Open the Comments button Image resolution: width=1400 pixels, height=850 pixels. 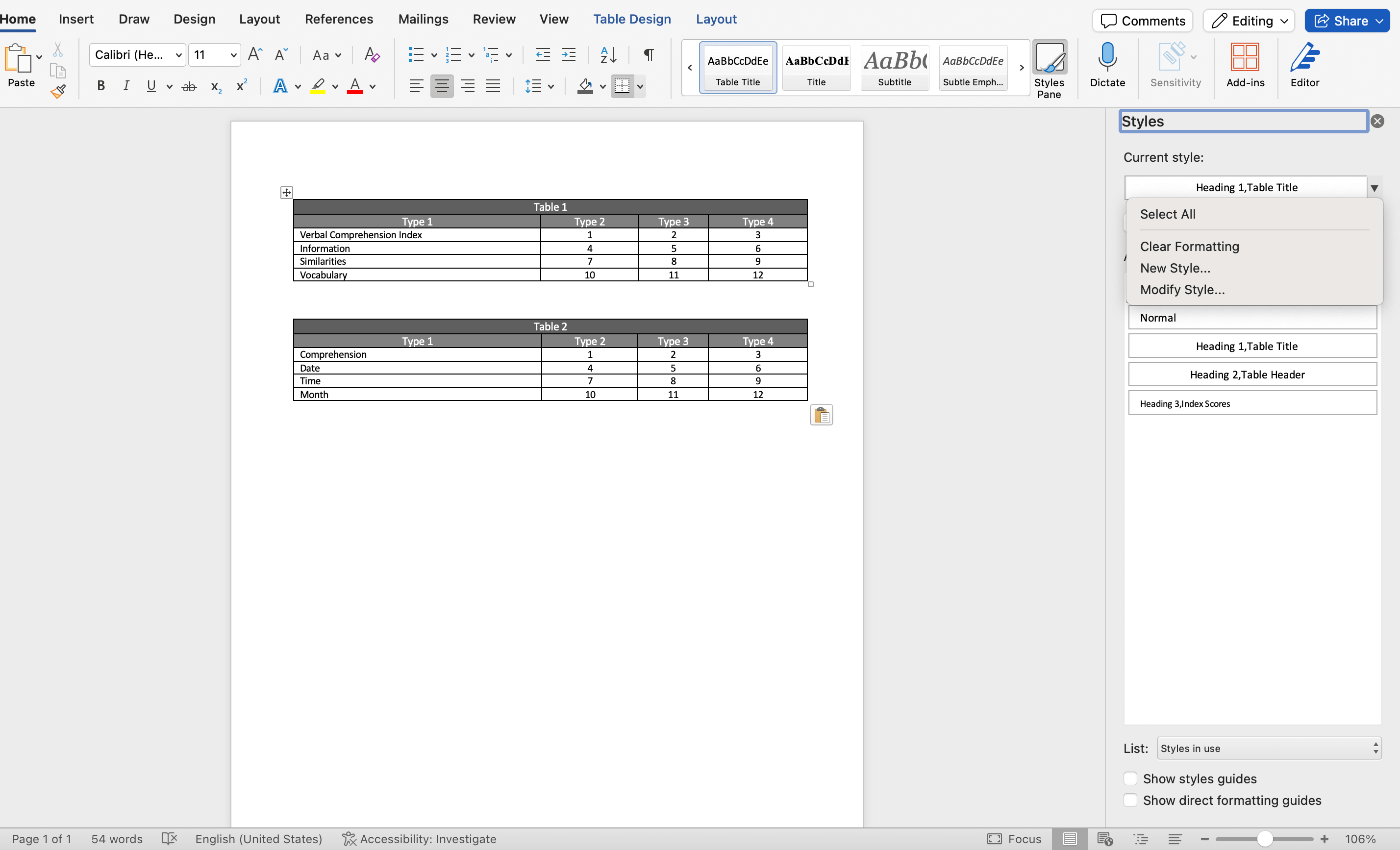[x=1142, y=21]
